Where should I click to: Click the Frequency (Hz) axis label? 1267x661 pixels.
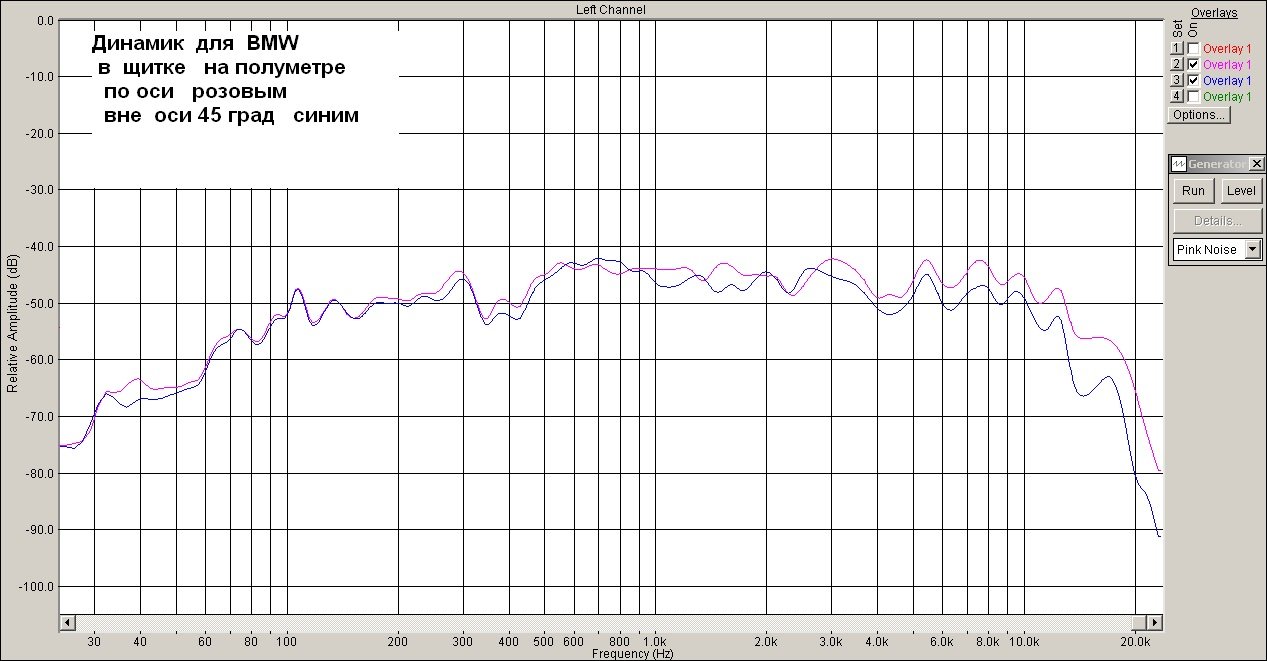[632, 654]
